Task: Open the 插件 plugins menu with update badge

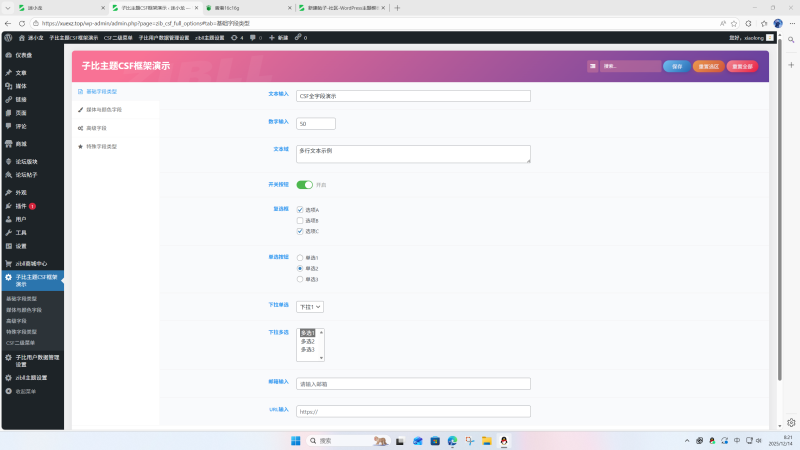Action: (20, 206)
